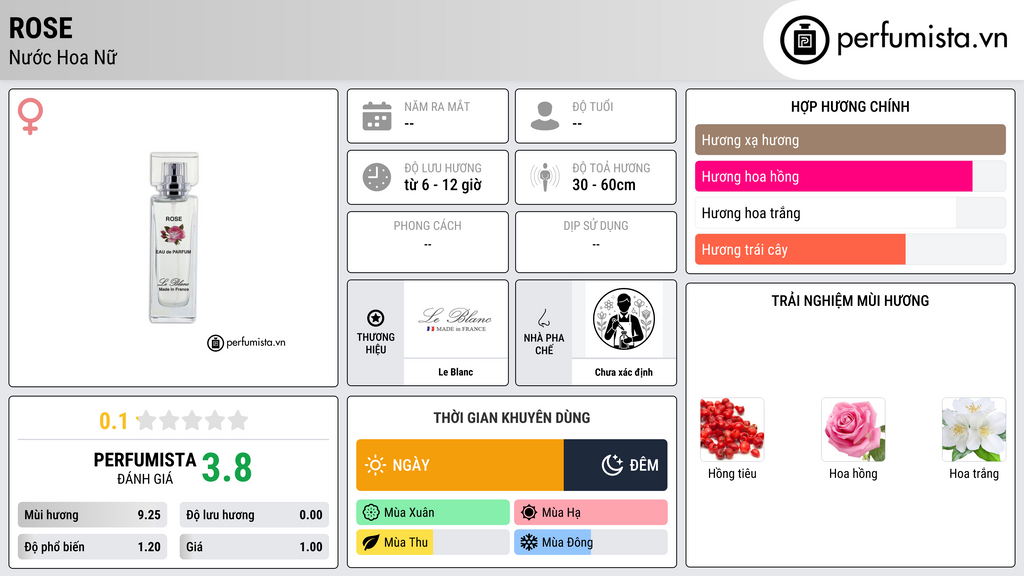Click the nose icon for Nhà pha chế

point(543,318)
